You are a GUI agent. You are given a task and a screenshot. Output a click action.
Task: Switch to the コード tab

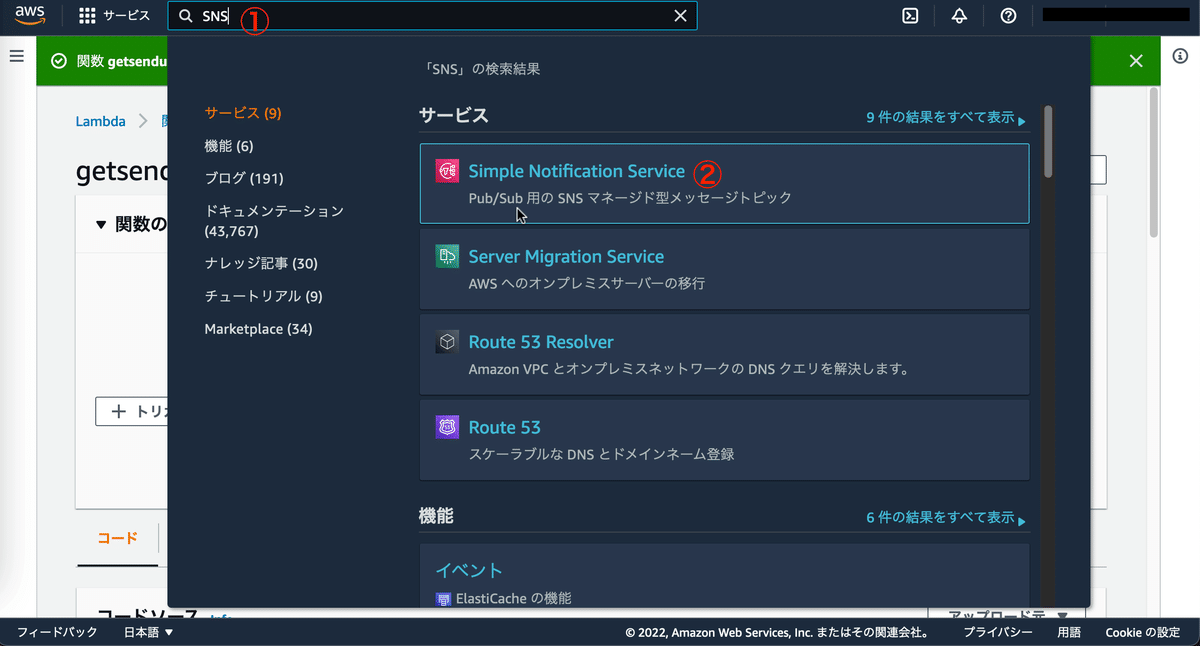tap(117, 538)
